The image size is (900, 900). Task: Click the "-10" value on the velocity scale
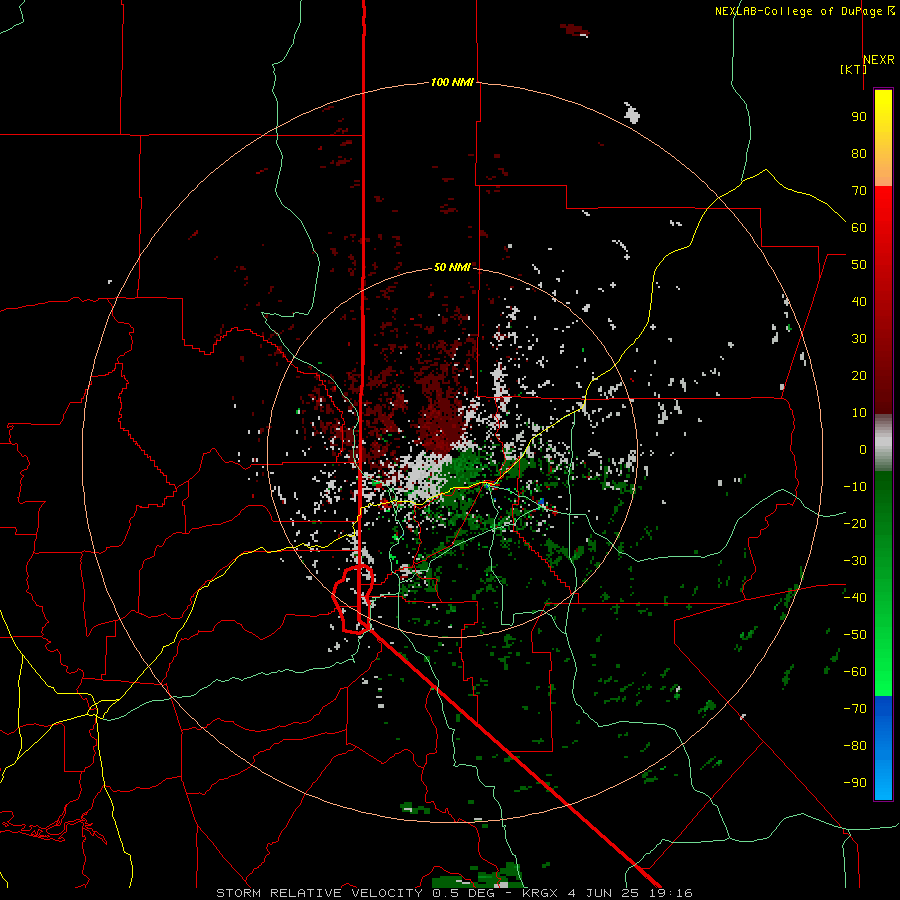click(855, 487)
